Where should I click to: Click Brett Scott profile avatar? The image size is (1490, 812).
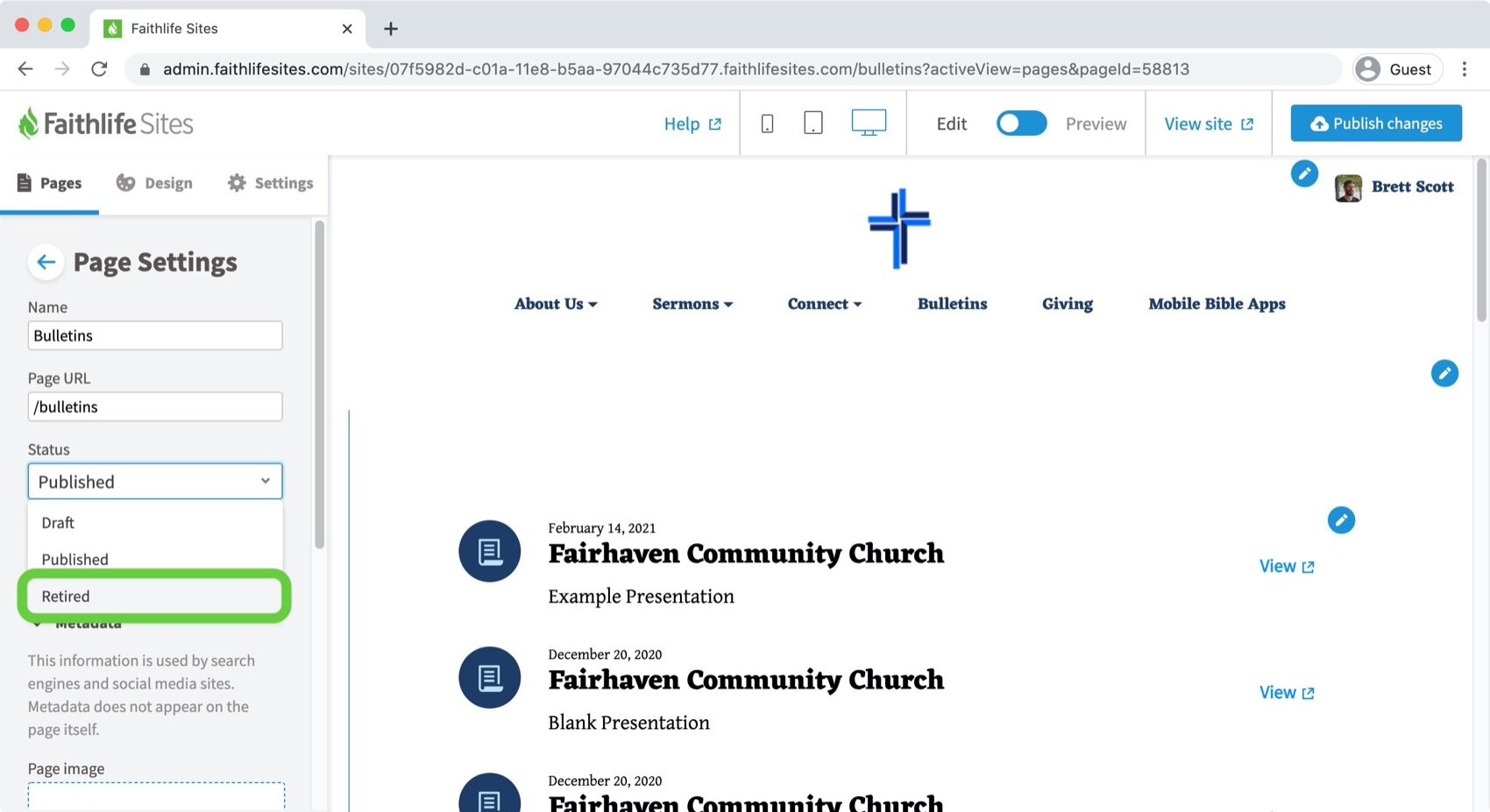(1348, 187)
